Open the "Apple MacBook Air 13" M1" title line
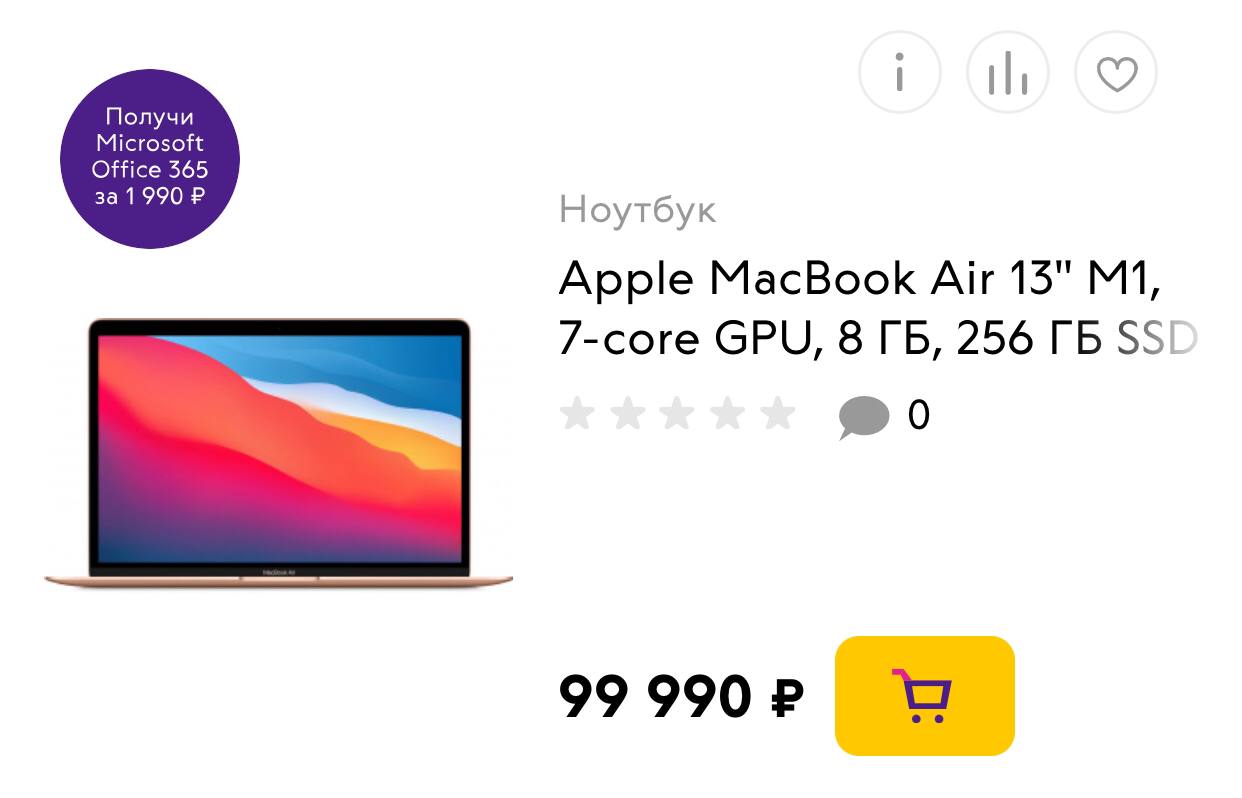The width and height of the screenshot is (1242, 798). [x=859, y=279]
